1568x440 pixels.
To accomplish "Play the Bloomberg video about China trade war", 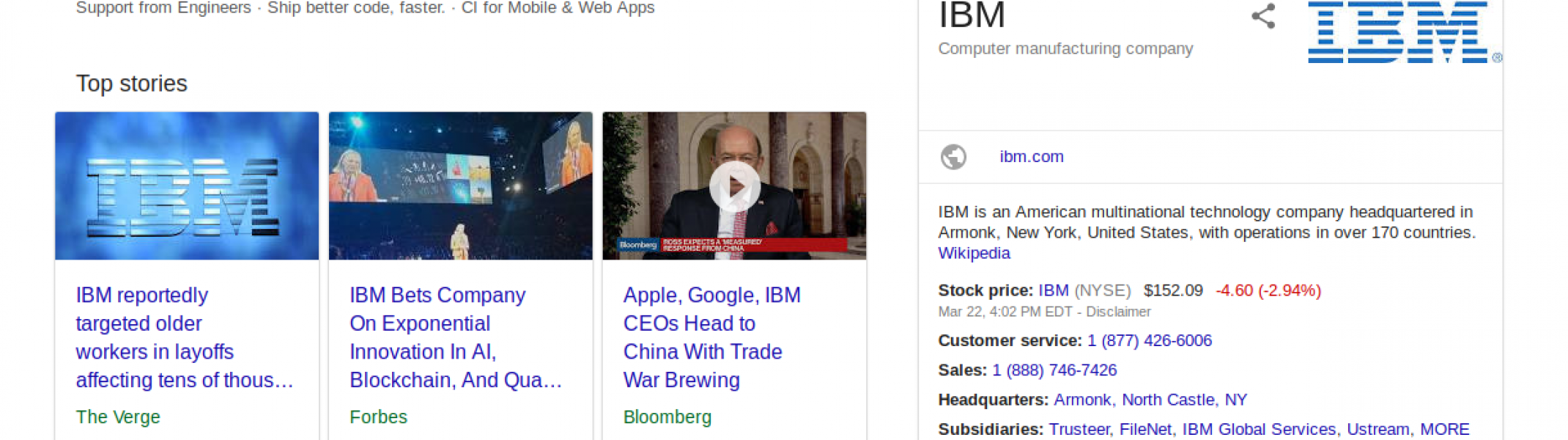I will pyautogui.click(x=734, y=186).
